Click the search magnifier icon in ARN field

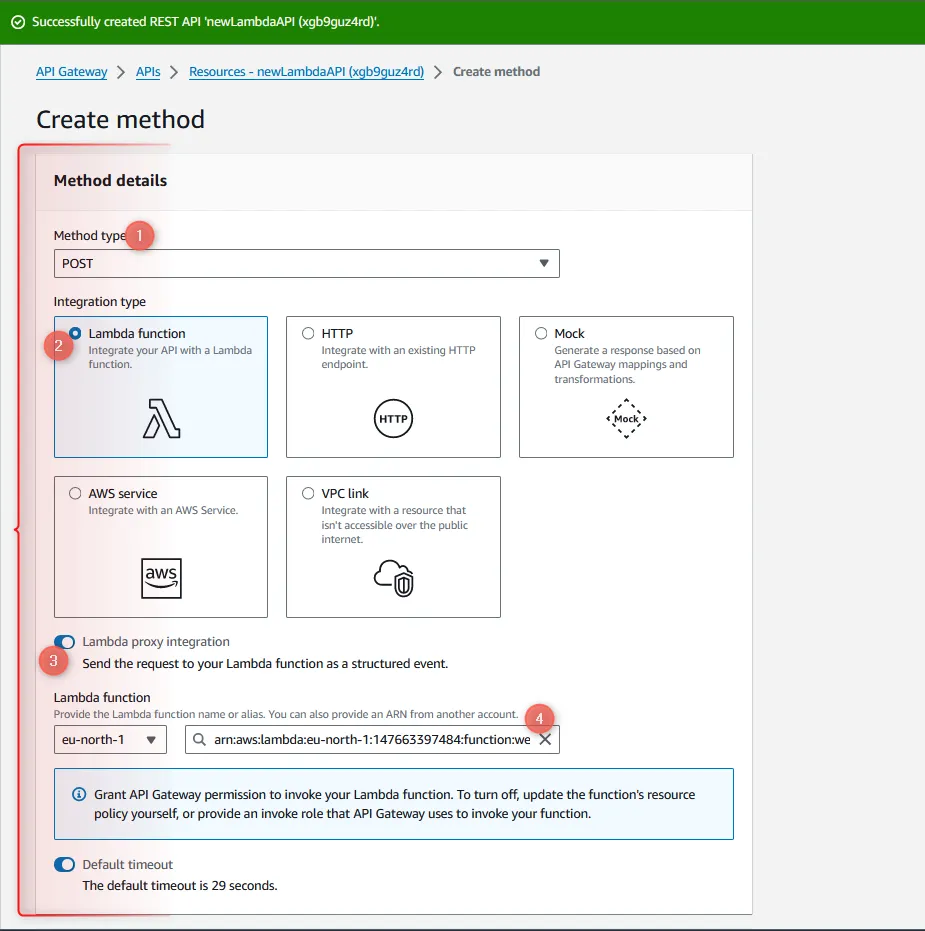(x=199, y=740)
